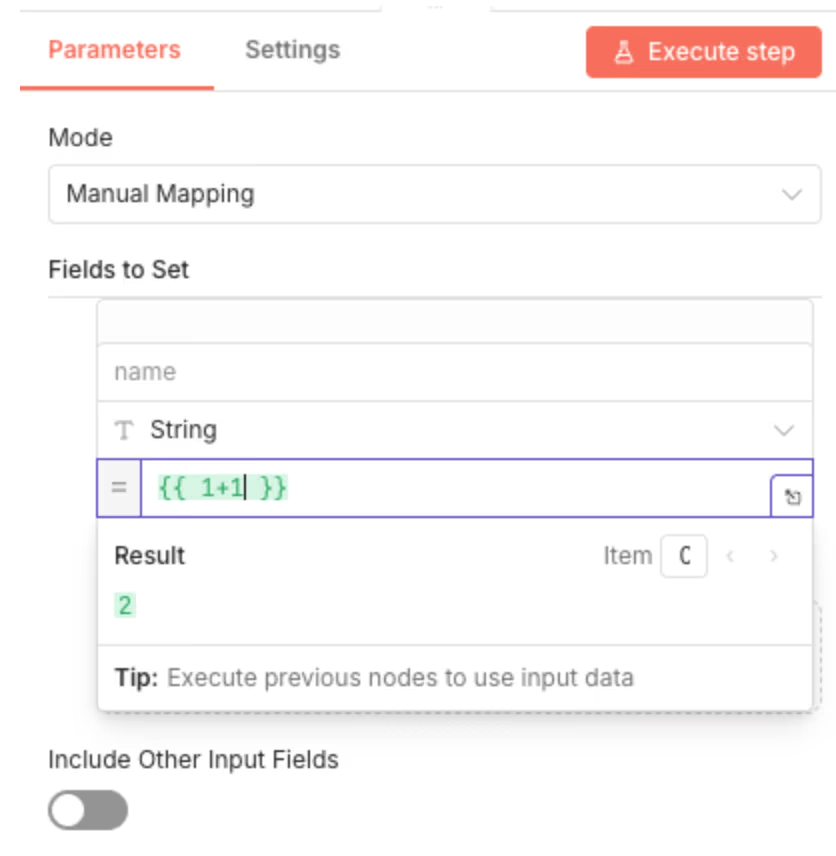Viewport: 836px width, 856px height.
Task: Click the Item index number box
Action: pyautogui.click(x=684, y=556)
